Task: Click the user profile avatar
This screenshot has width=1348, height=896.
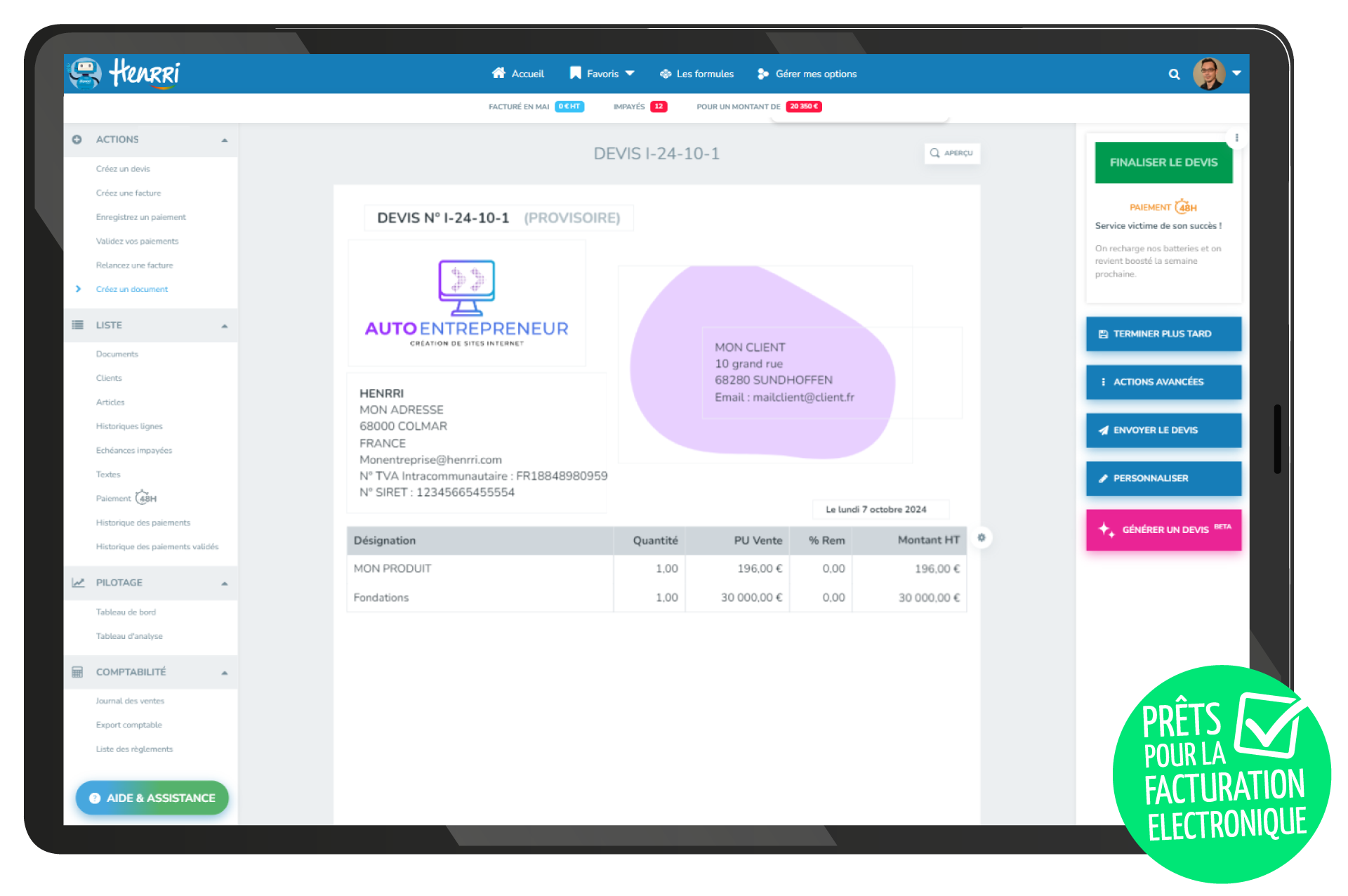Action: click(x=1208, y=74)
